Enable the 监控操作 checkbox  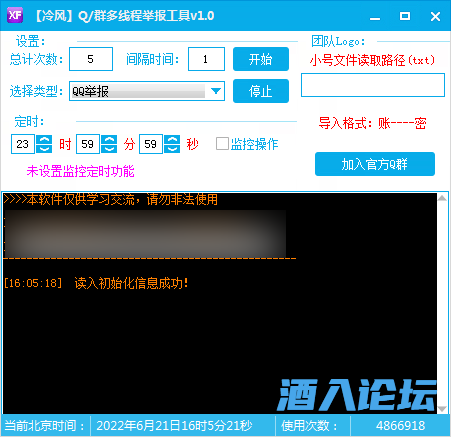click(x=222, y=144)
